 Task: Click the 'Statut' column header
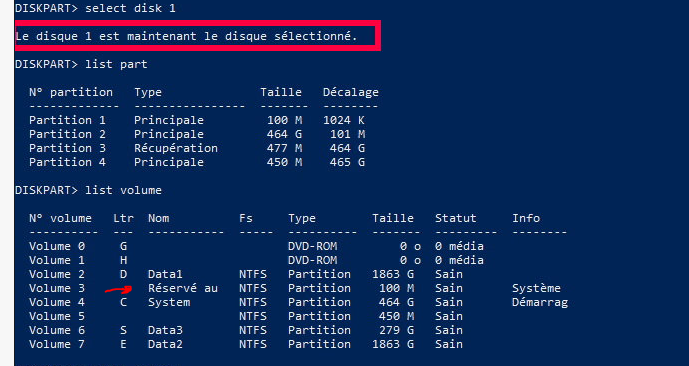(456, 218)
